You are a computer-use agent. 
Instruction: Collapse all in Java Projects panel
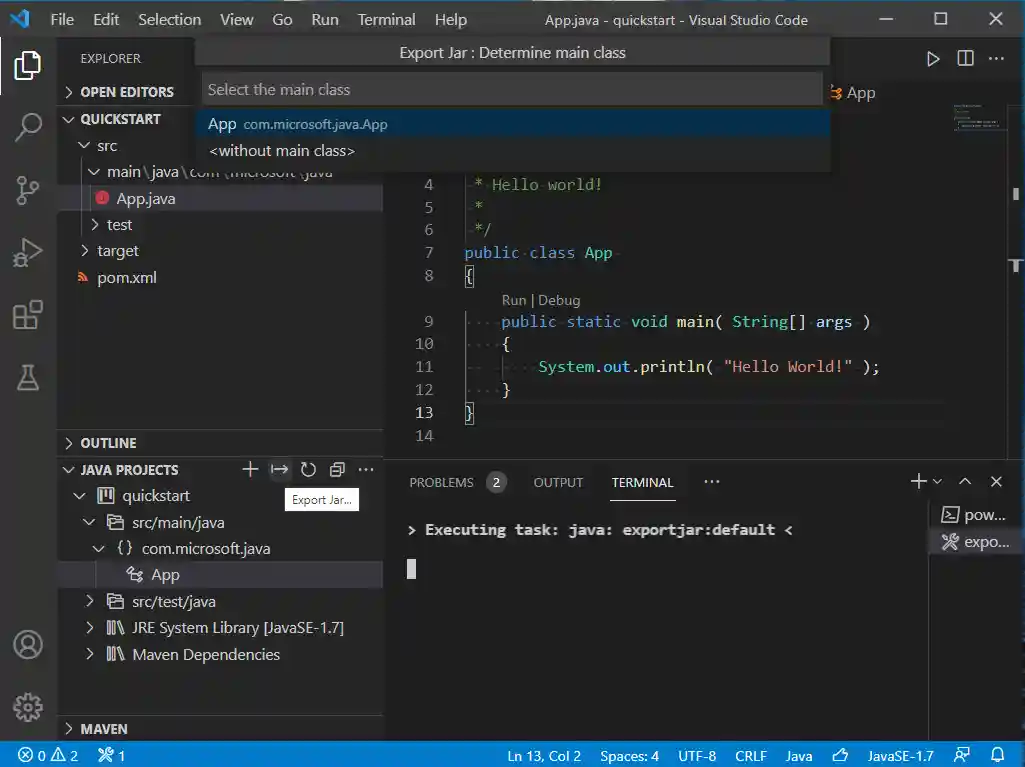(x=337, y=470)
